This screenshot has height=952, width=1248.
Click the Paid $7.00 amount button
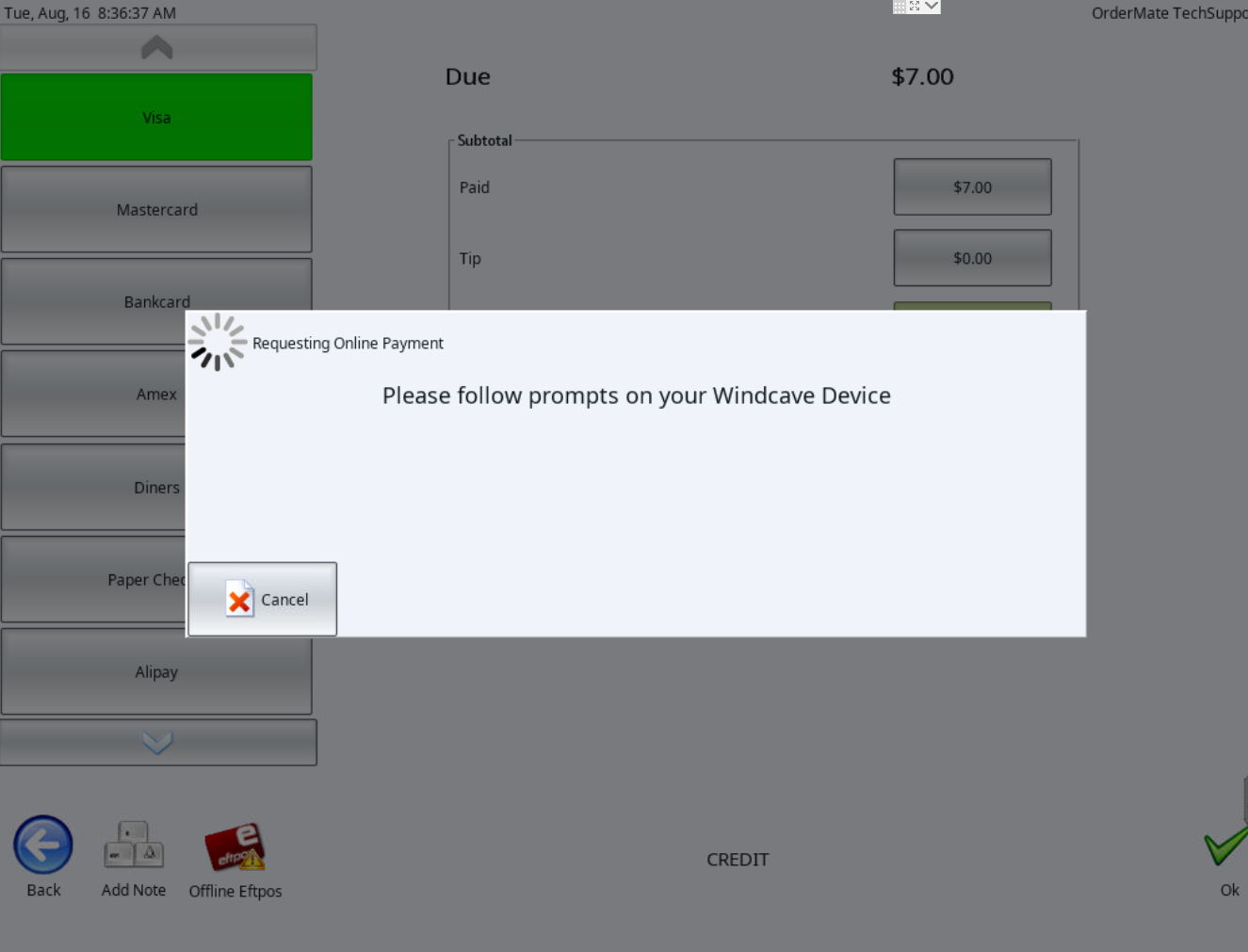972,186
